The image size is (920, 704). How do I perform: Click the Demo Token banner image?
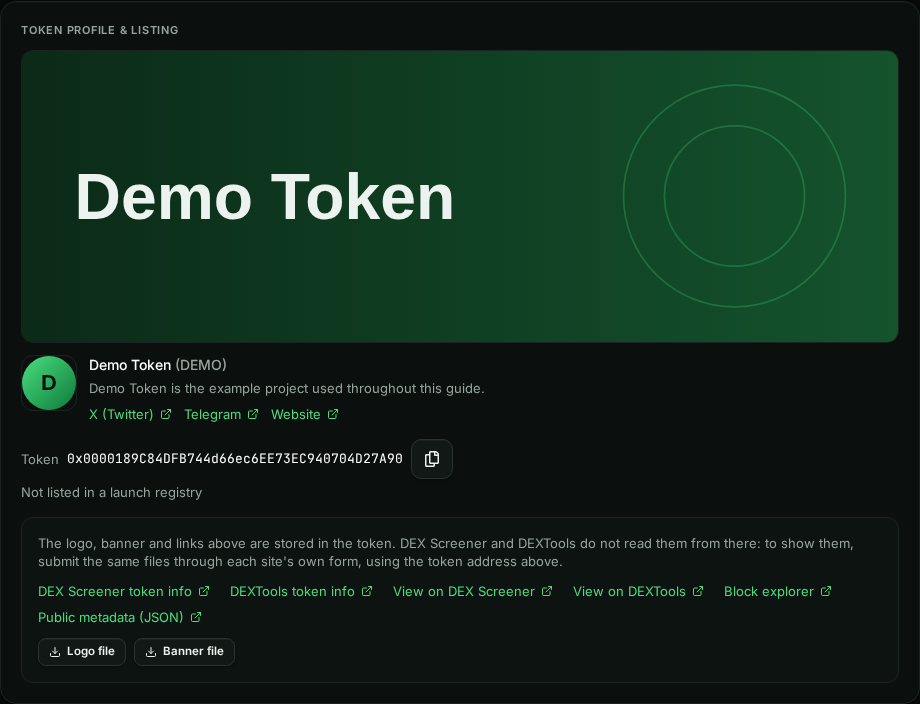tap(459, 196)
